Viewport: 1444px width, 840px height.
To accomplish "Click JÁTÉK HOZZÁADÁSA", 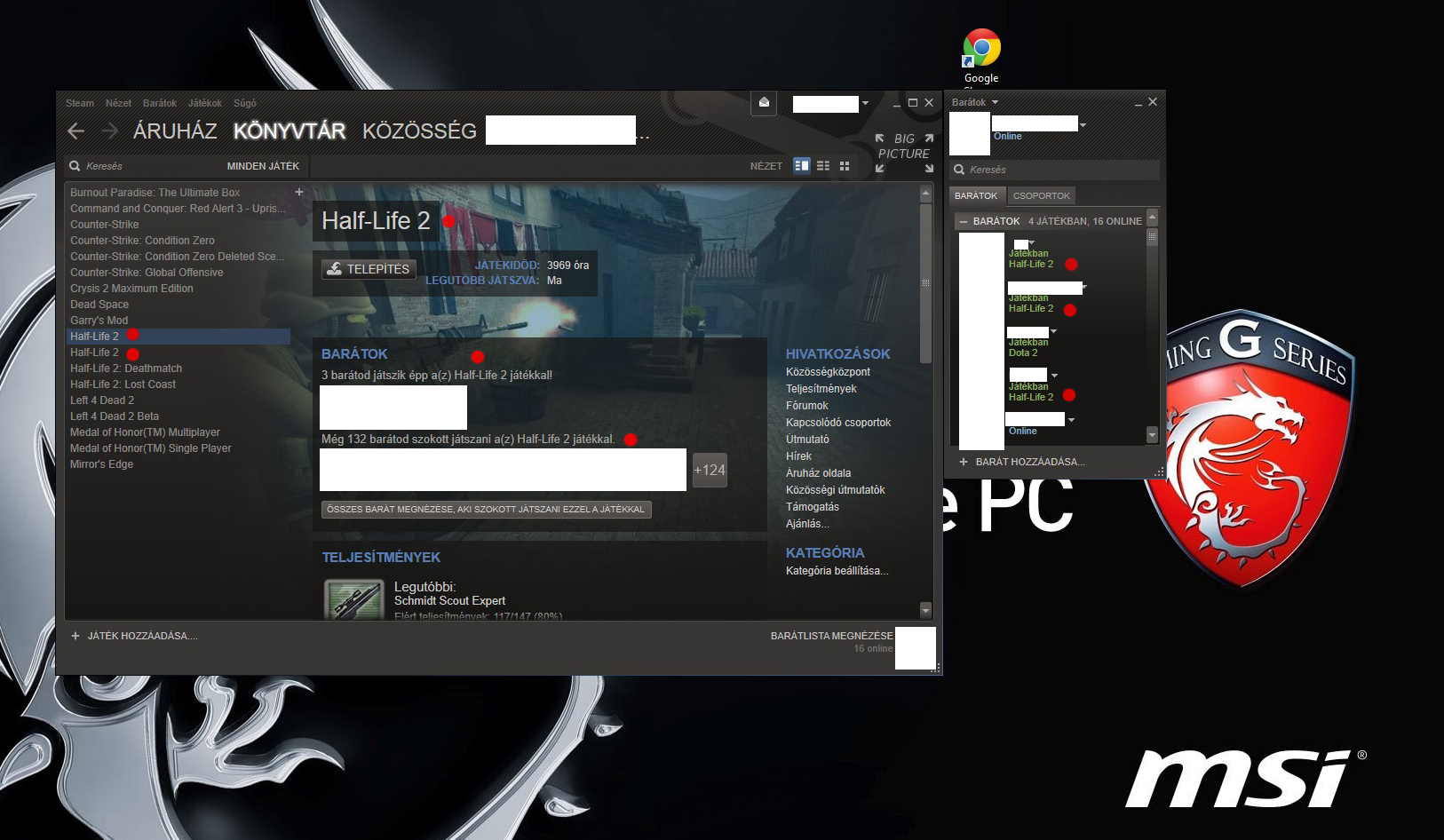I will (142, 636).
